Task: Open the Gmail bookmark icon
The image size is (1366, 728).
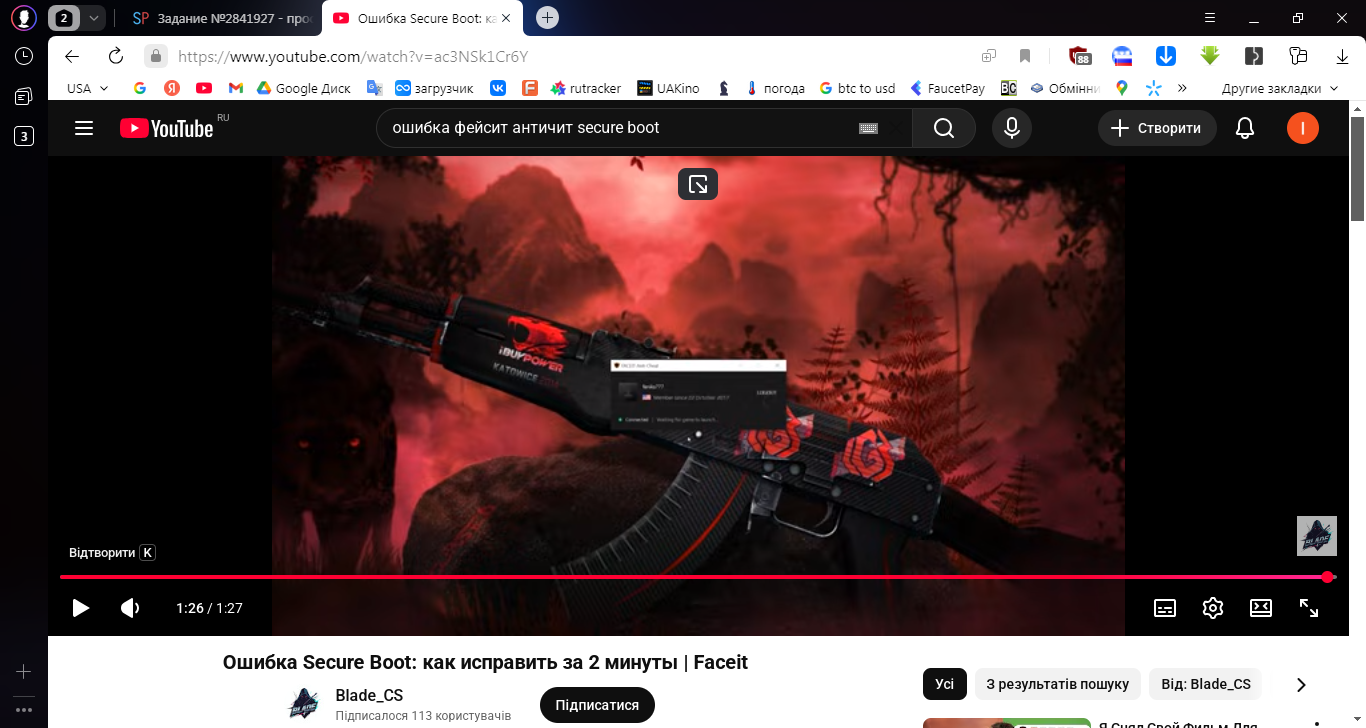Action: tap(236, 88)
